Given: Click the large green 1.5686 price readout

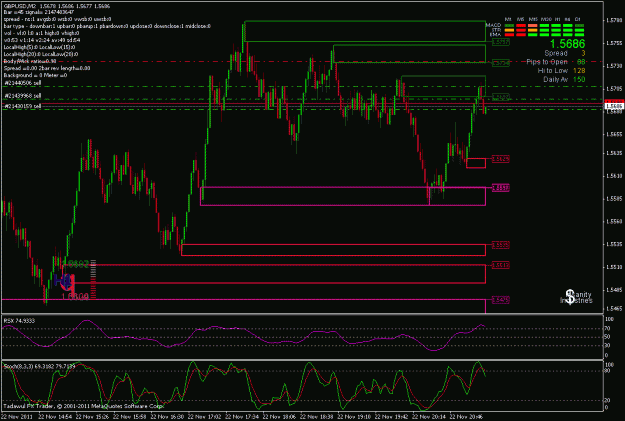Looking at the screenshot, I should point(568,44).
